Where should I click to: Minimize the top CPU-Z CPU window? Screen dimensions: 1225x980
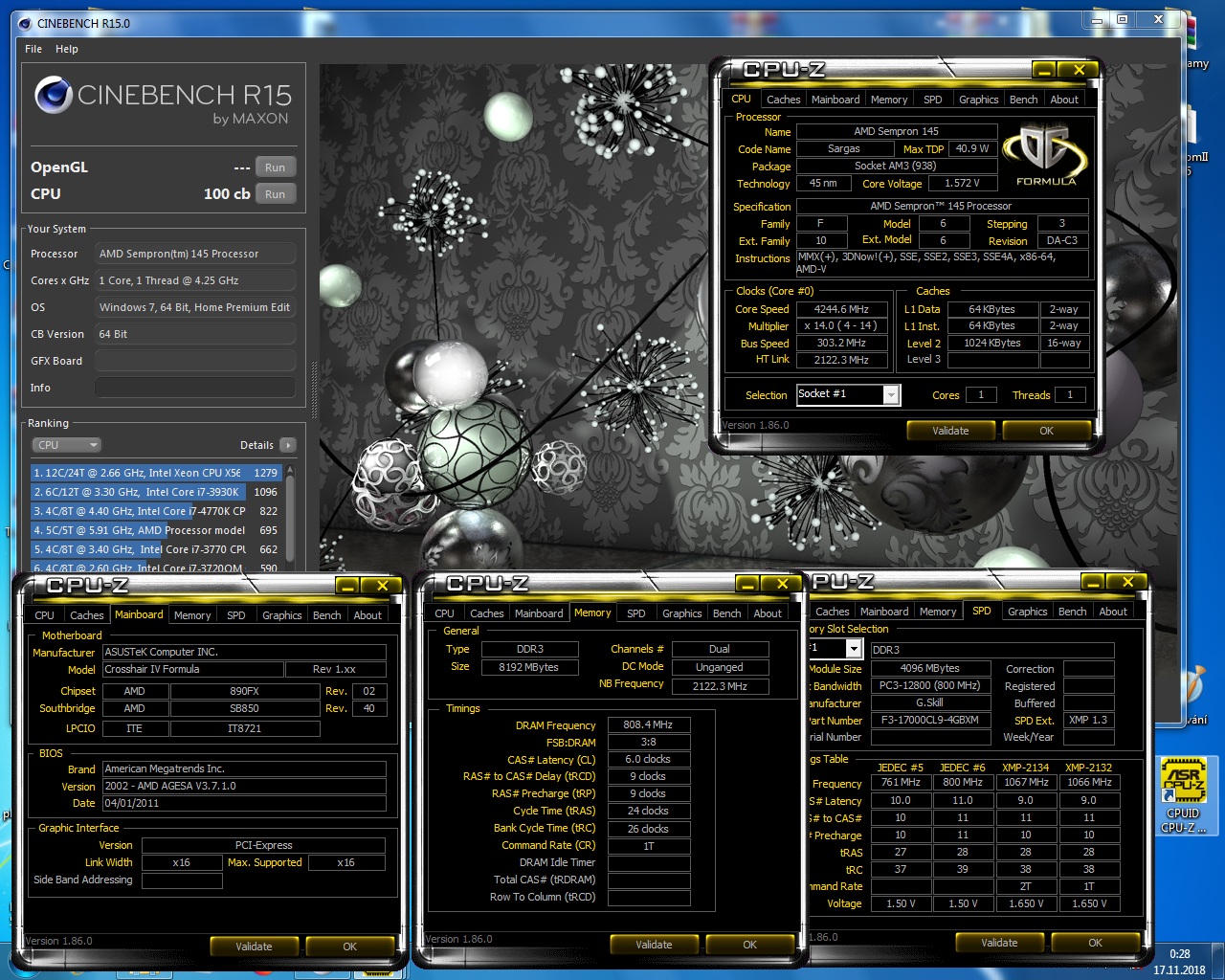(x=1044, y=70)
